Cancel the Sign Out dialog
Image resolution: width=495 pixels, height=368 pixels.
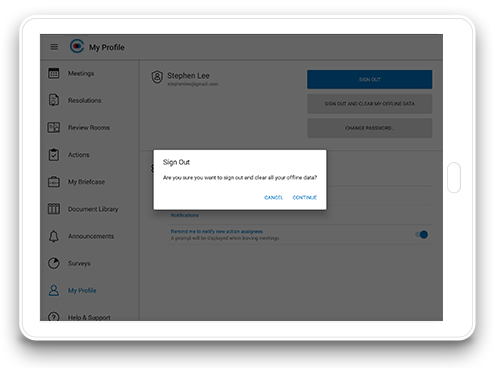point(273,197)
